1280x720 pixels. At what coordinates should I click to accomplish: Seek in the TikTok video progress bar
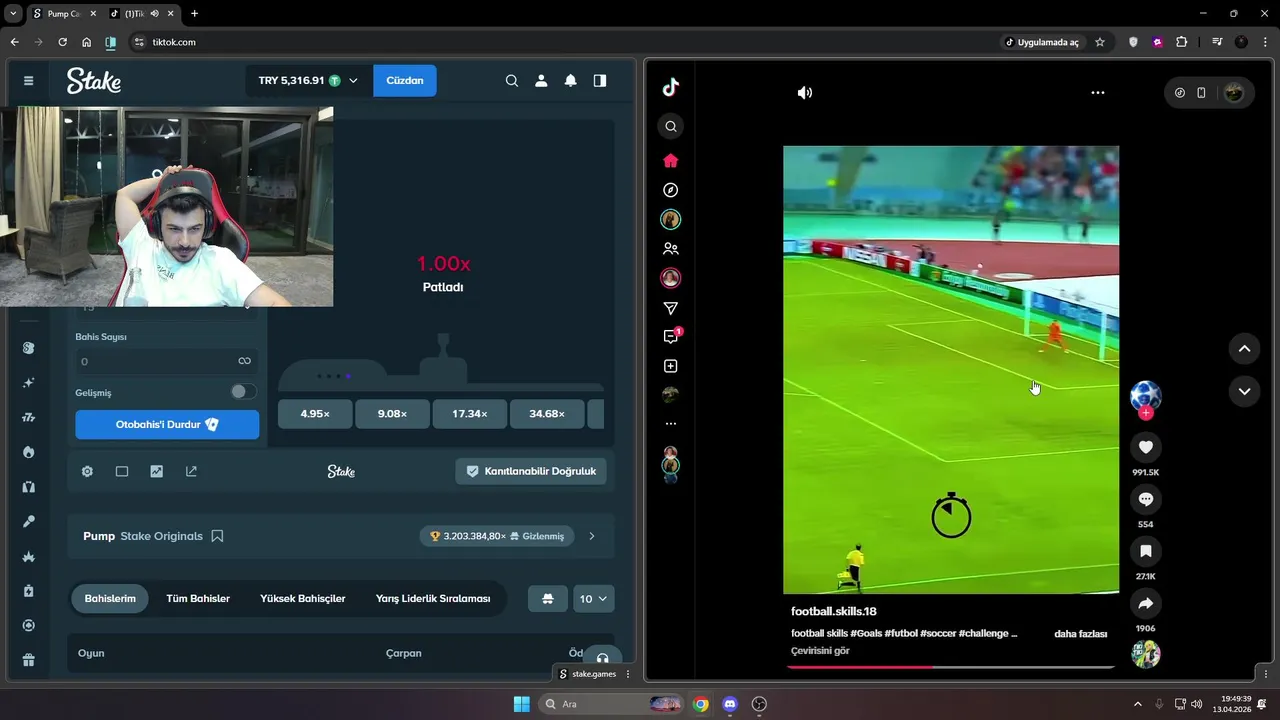(x=951, y=666)
